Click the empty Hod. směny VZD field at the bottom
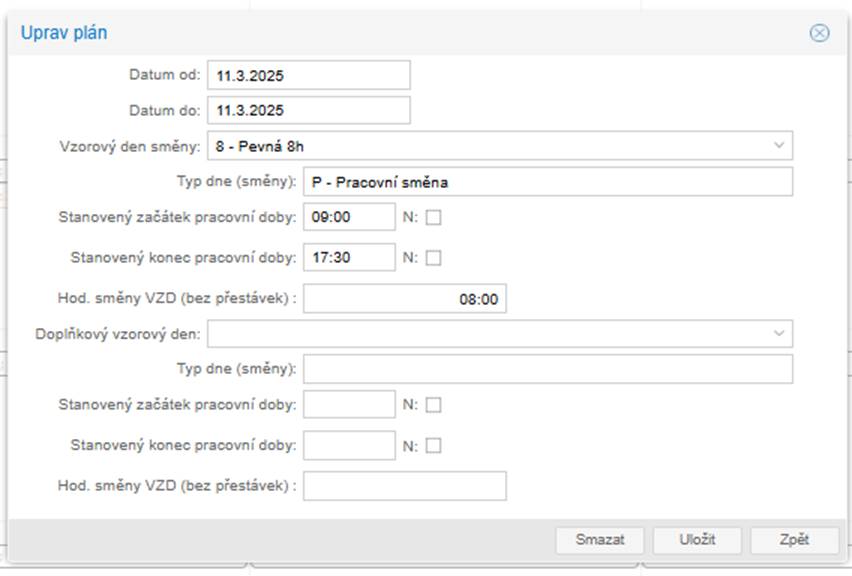 (404, 486)
